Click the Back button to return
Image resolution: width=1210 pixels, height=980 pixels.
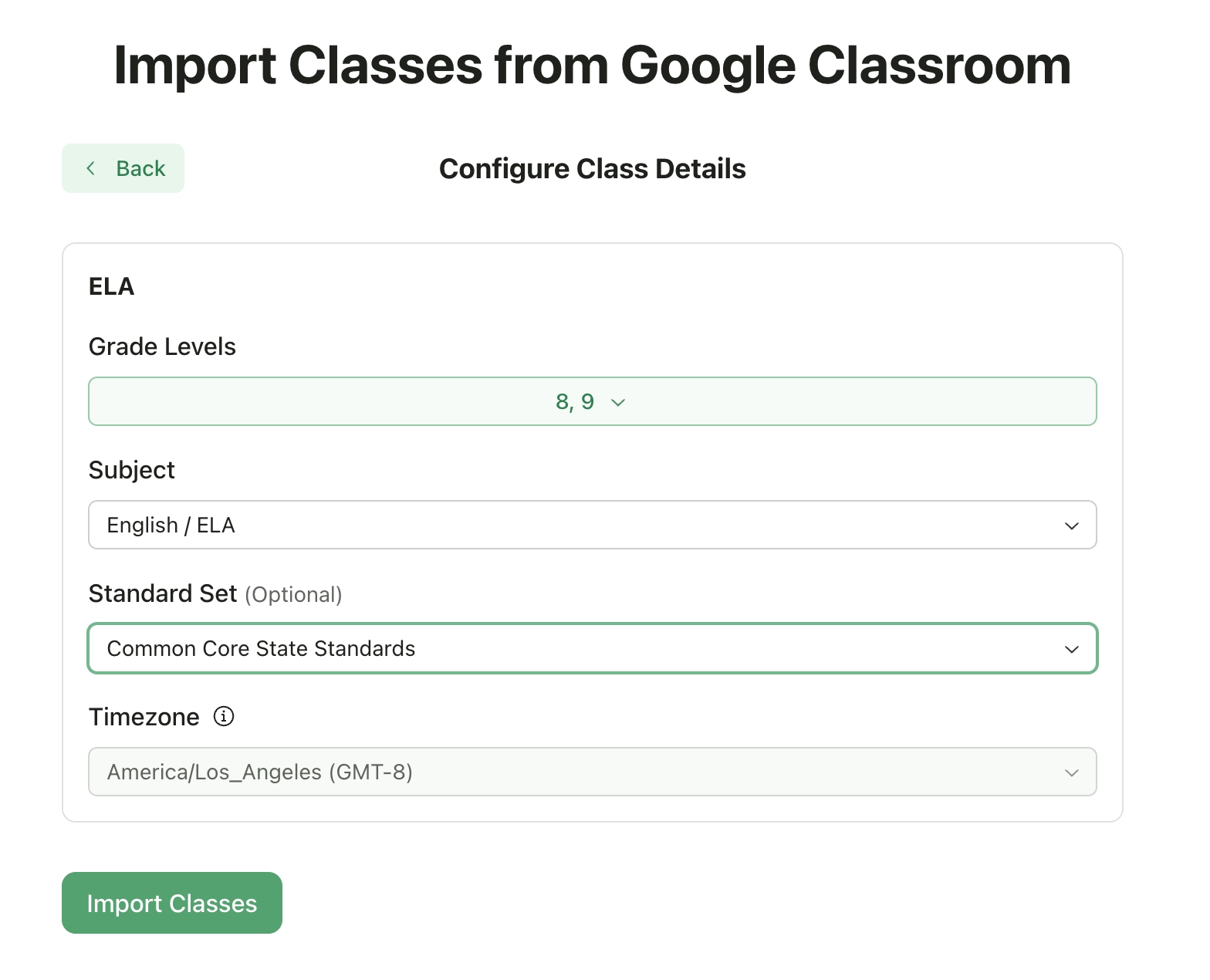coord(123,168)
